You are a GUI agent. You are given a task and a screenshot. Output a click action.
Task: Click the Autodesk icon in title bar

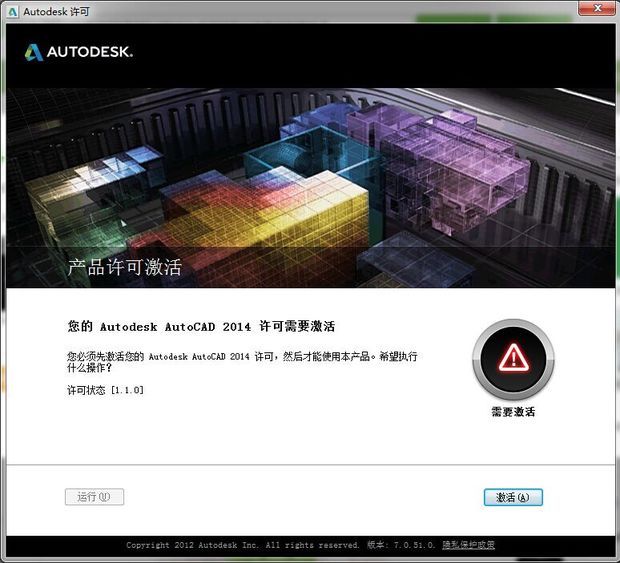pos(13,10)
